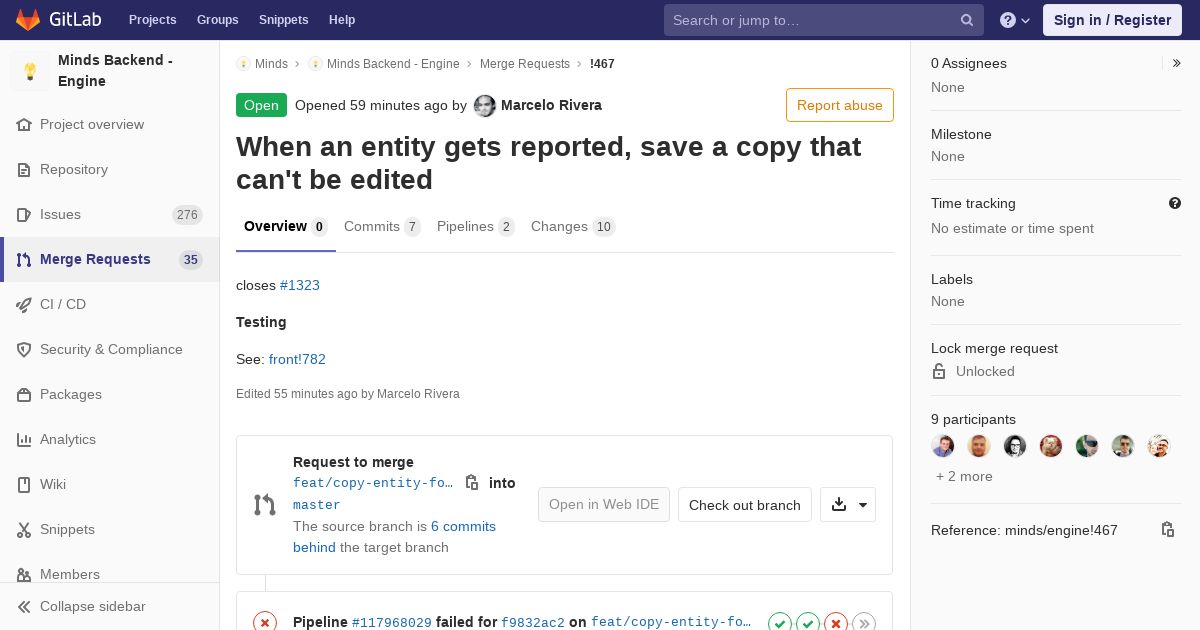Click the third participant avatar

[x=1015, y=446]
